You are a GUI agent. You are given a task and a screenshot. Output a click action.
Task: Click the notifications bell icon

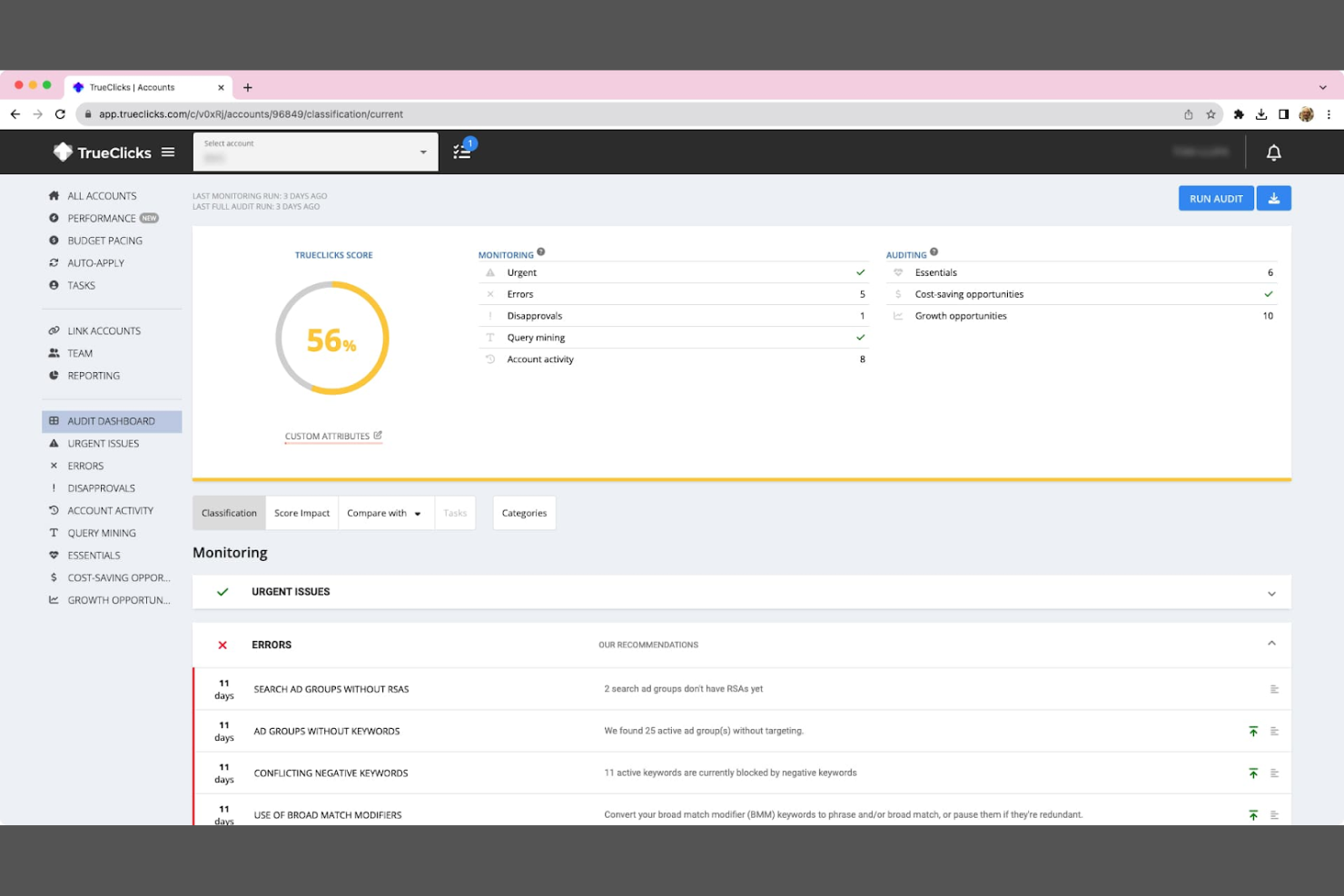click(1274, 152)
